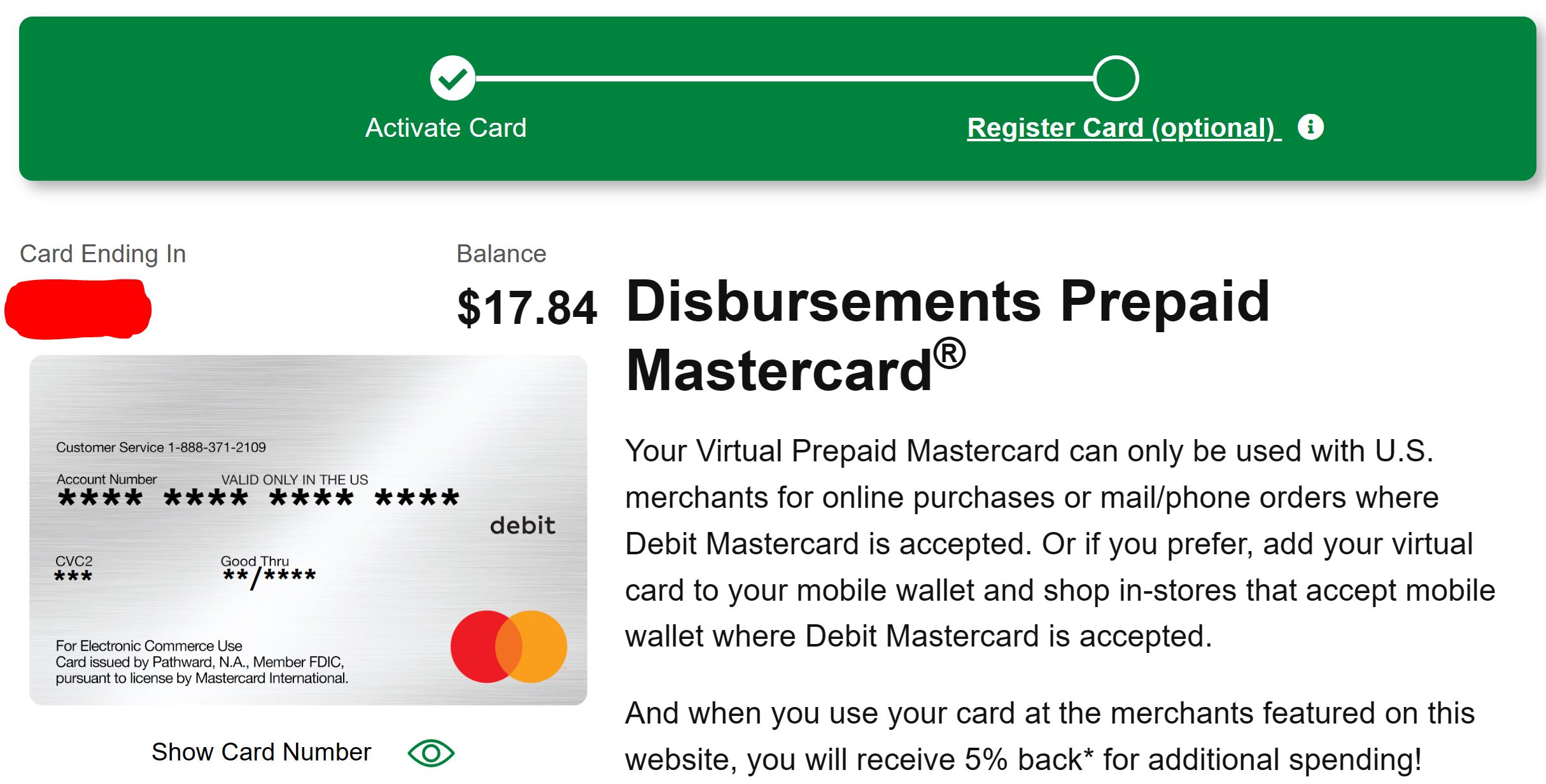Click the Show Card Number label
The image size is (1546, 784).
pos(261,752)
